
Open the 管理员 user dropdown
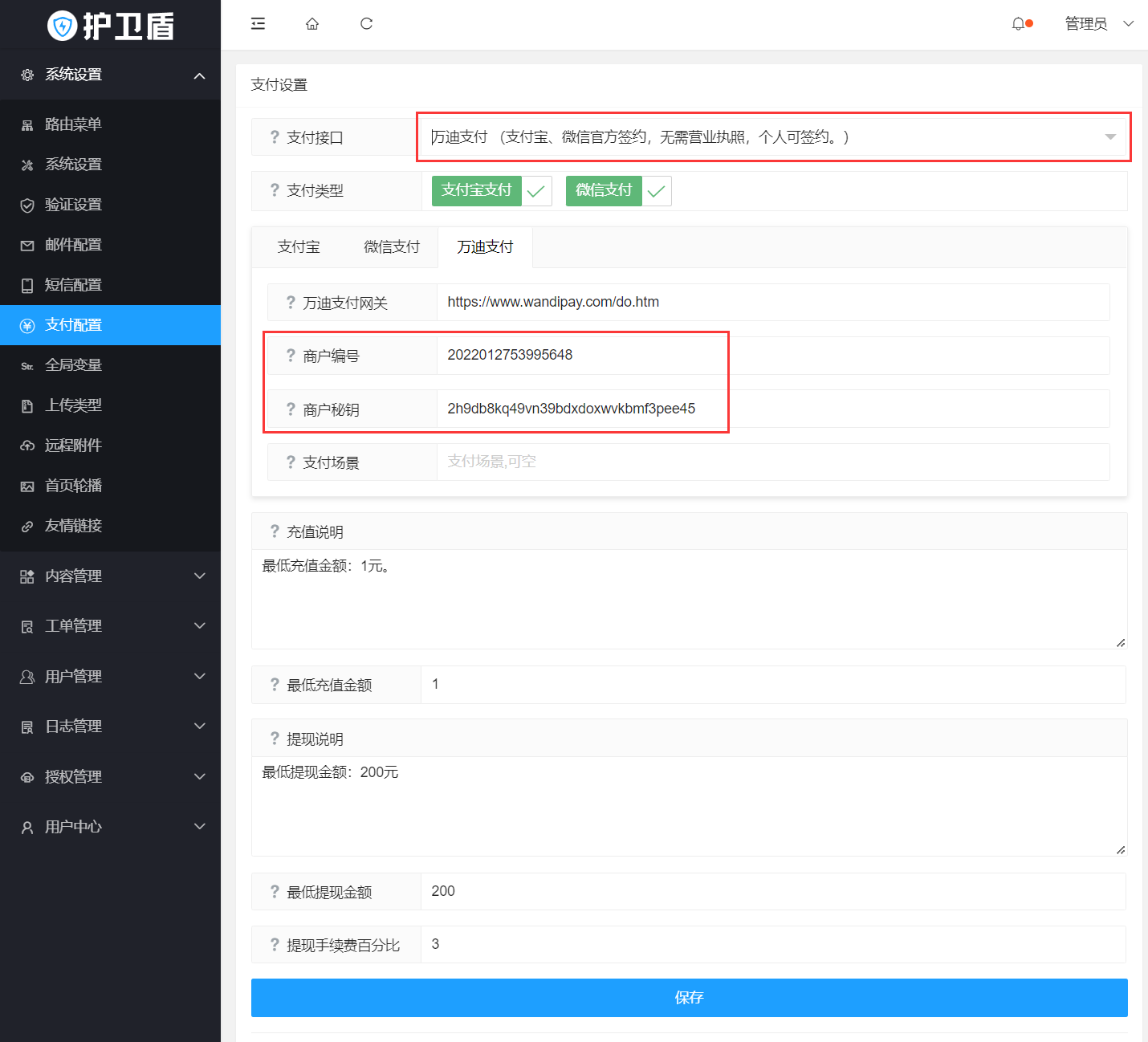point(1099,24)
